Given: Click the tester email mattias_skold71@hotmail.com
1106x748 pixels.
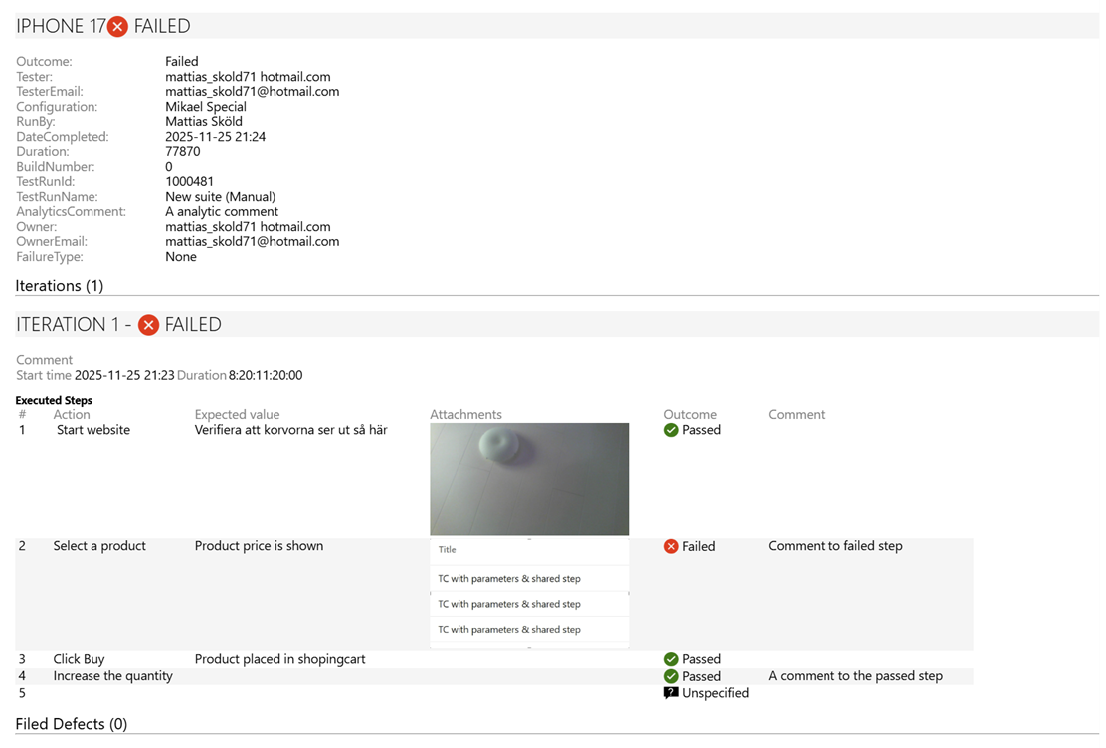Looking at the screenshot, I should [252, 92].
